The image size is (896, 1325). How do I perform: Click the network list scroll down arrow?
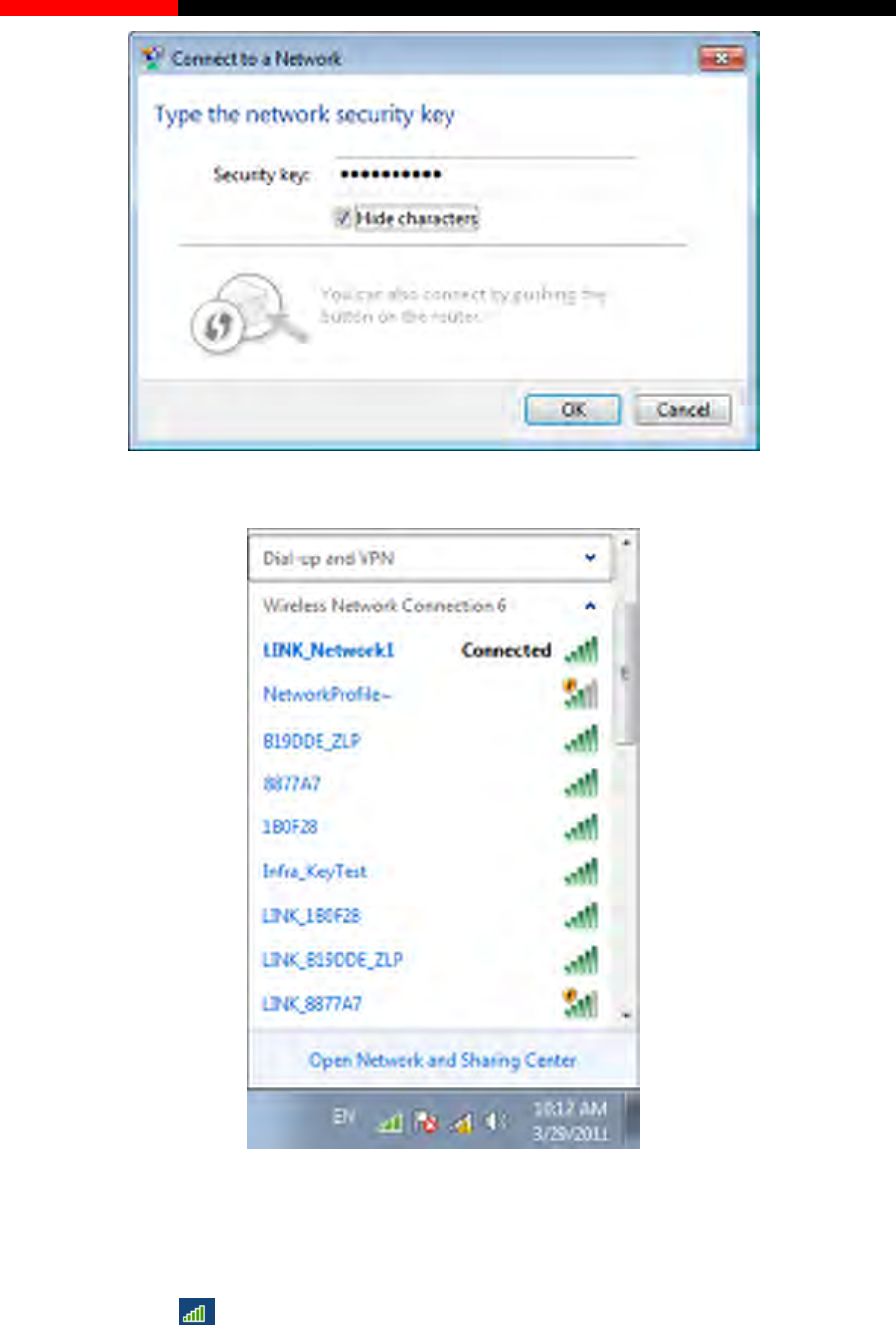[x=627, y=1016]
